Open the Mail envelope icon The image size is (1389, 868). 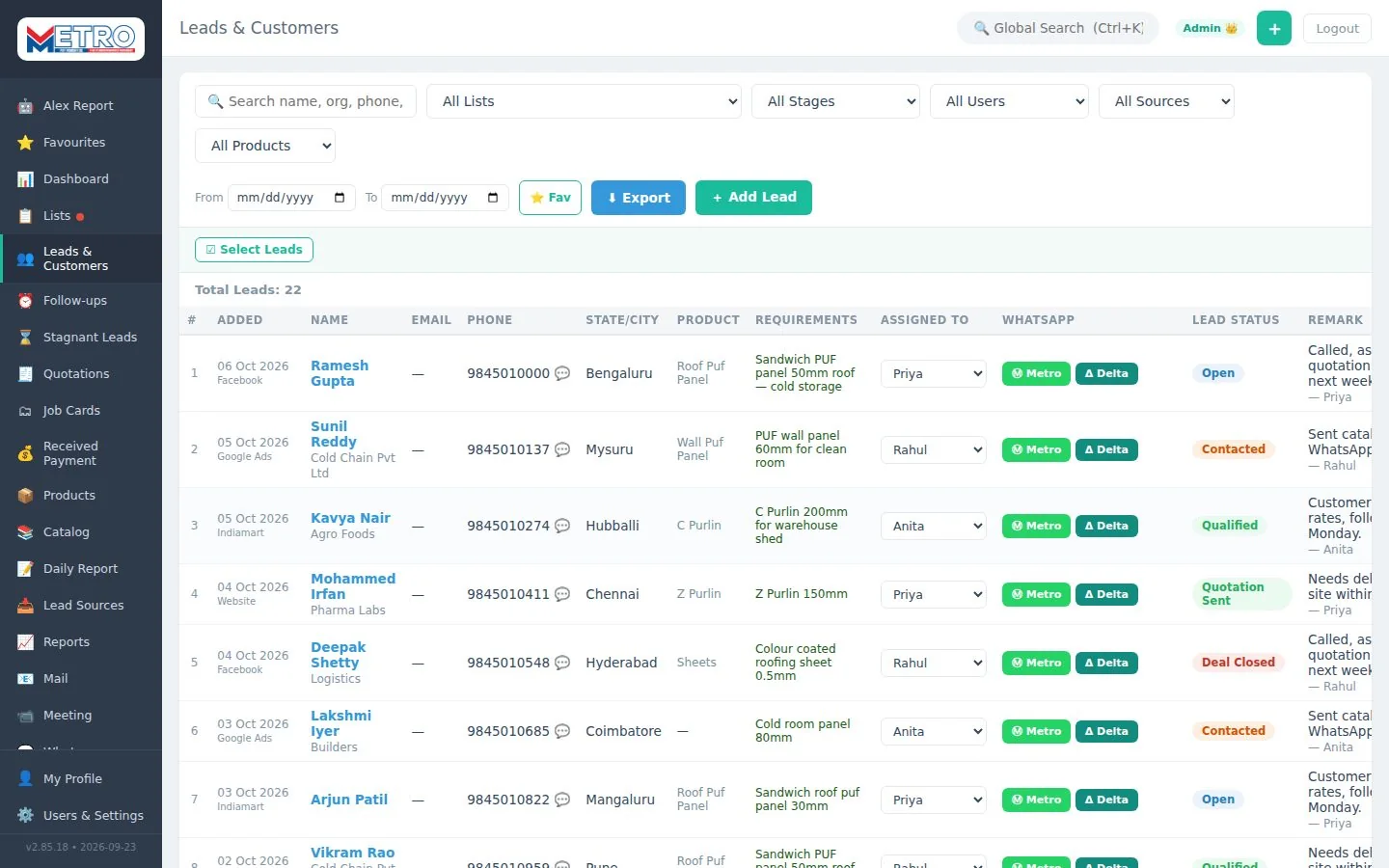click(25, 679)
